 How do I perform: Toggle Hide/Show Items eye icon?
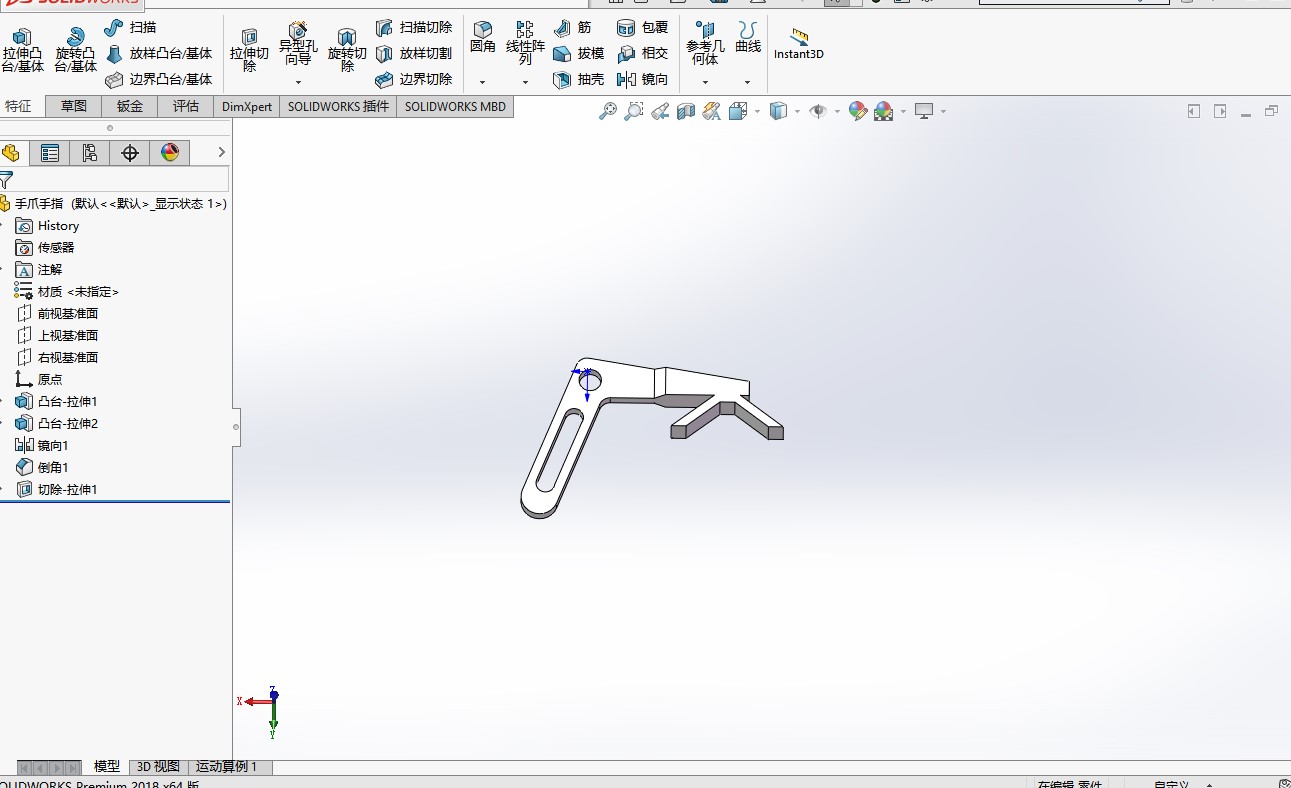click(818, 112)
